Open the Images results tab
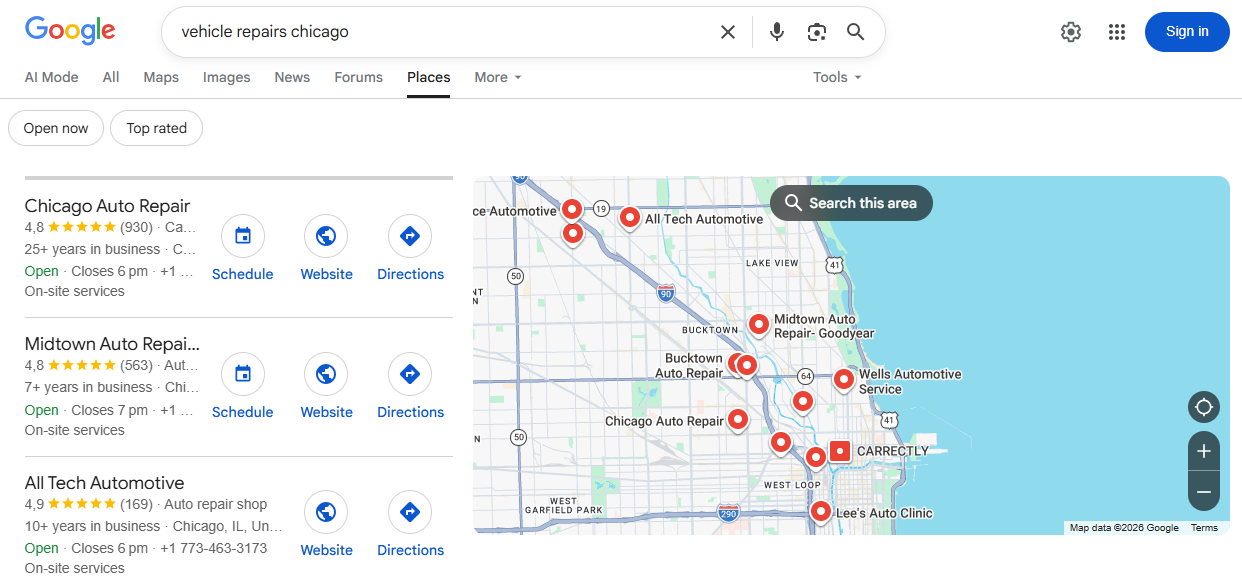Viewport: 1242px width, 584px height. click(x=226, y=77)
